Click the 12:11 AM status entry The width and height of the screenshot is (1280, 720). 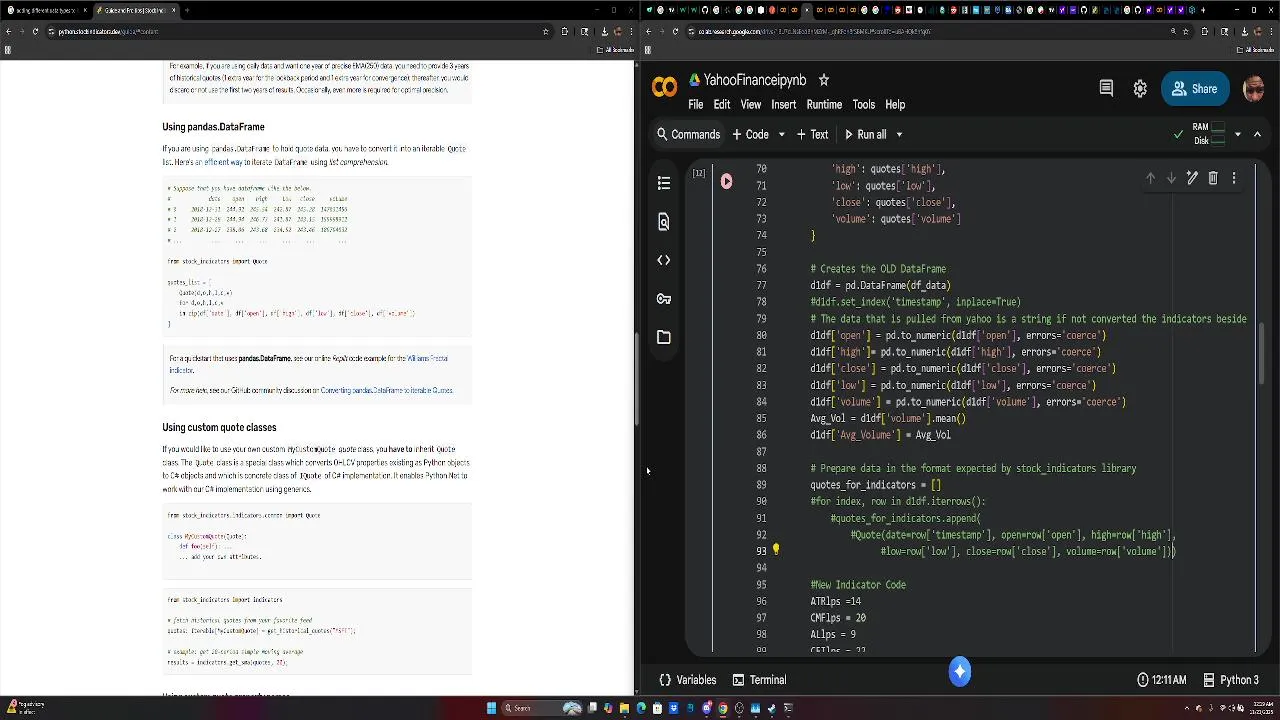[x=1162, y=680]
